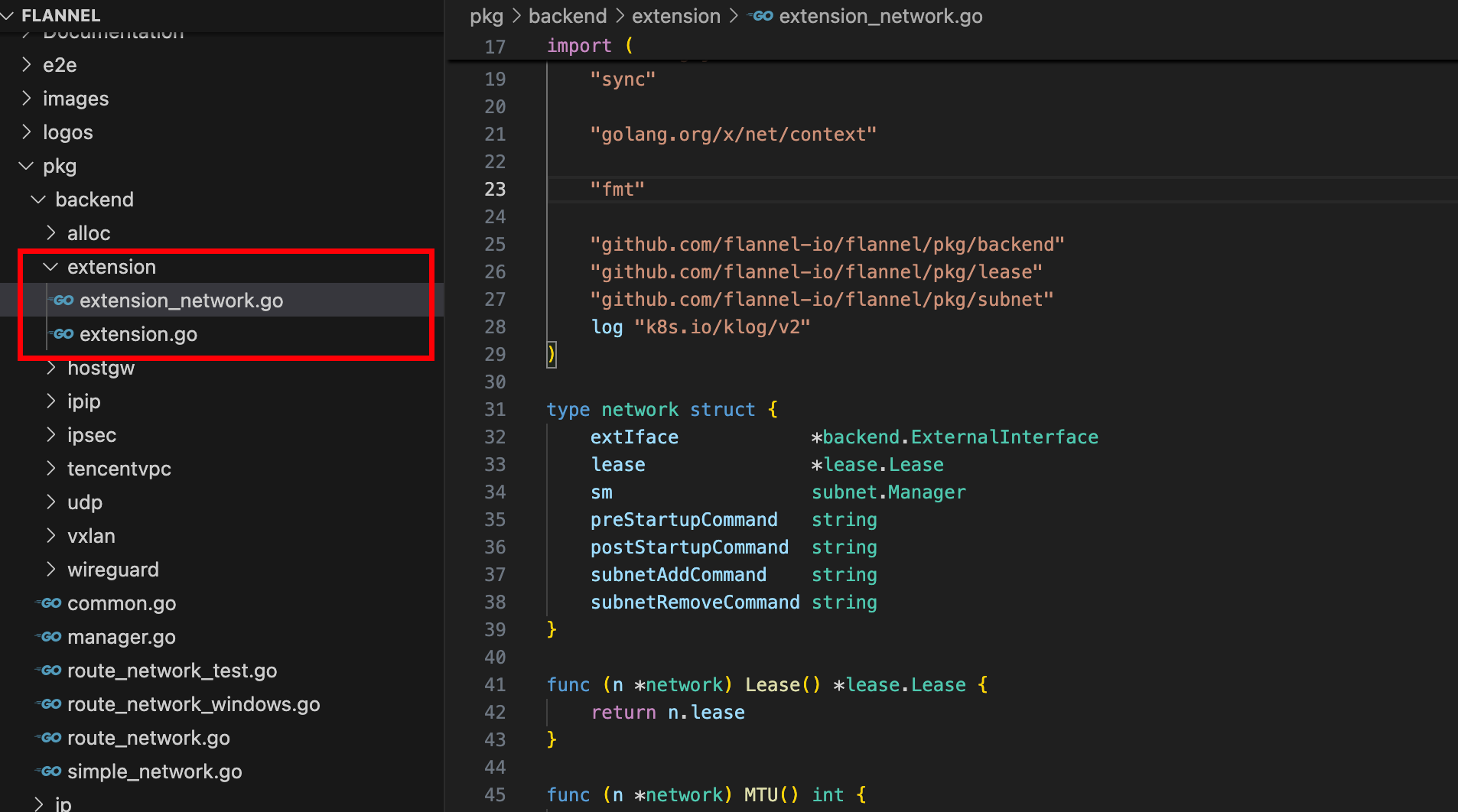Open common.go file
Viewport: 1458px width, 812px height.
tap(122, 603)
